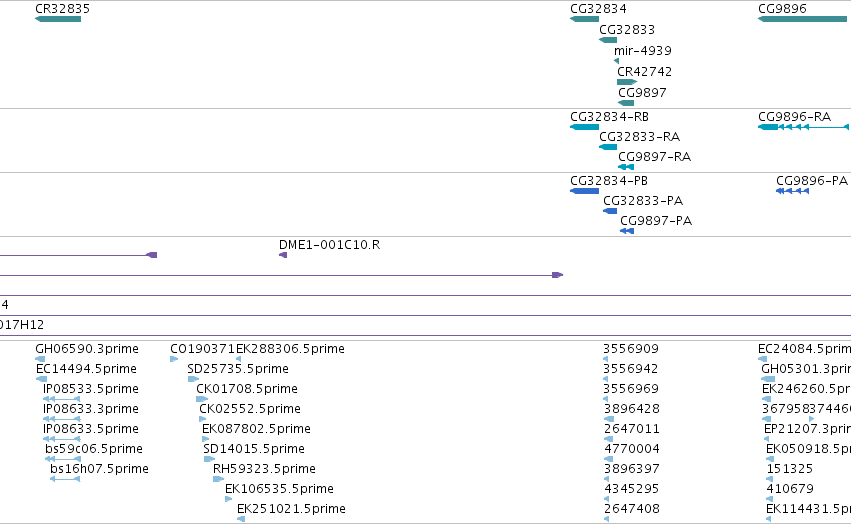Select the CG32834 gene label

[x=598, y=9]
